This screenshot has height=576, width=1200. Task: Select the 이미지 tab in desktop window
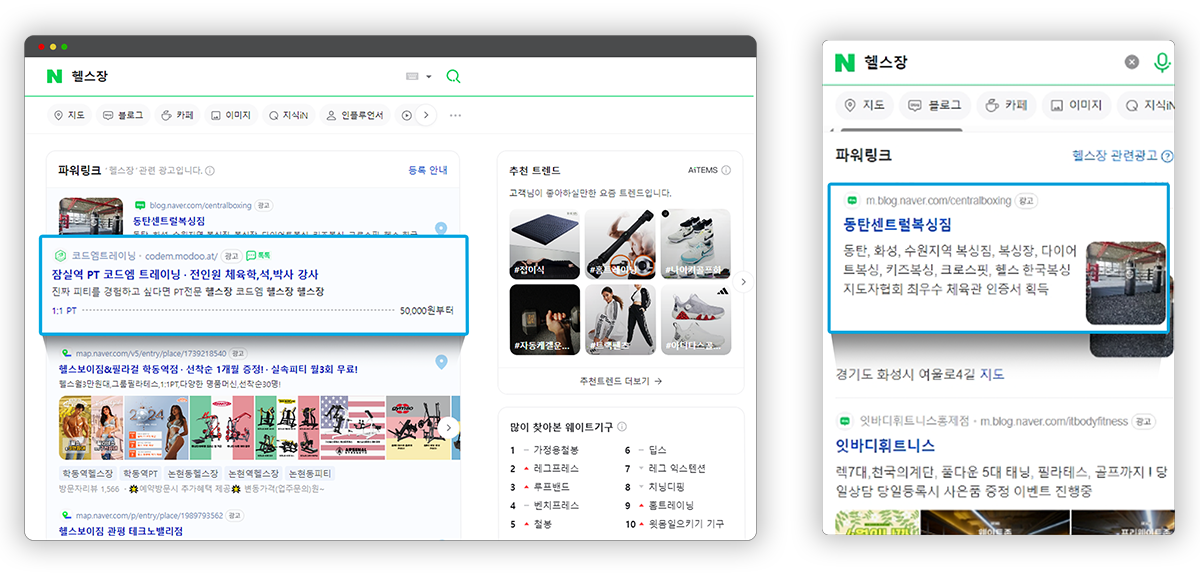pos(230,115)
